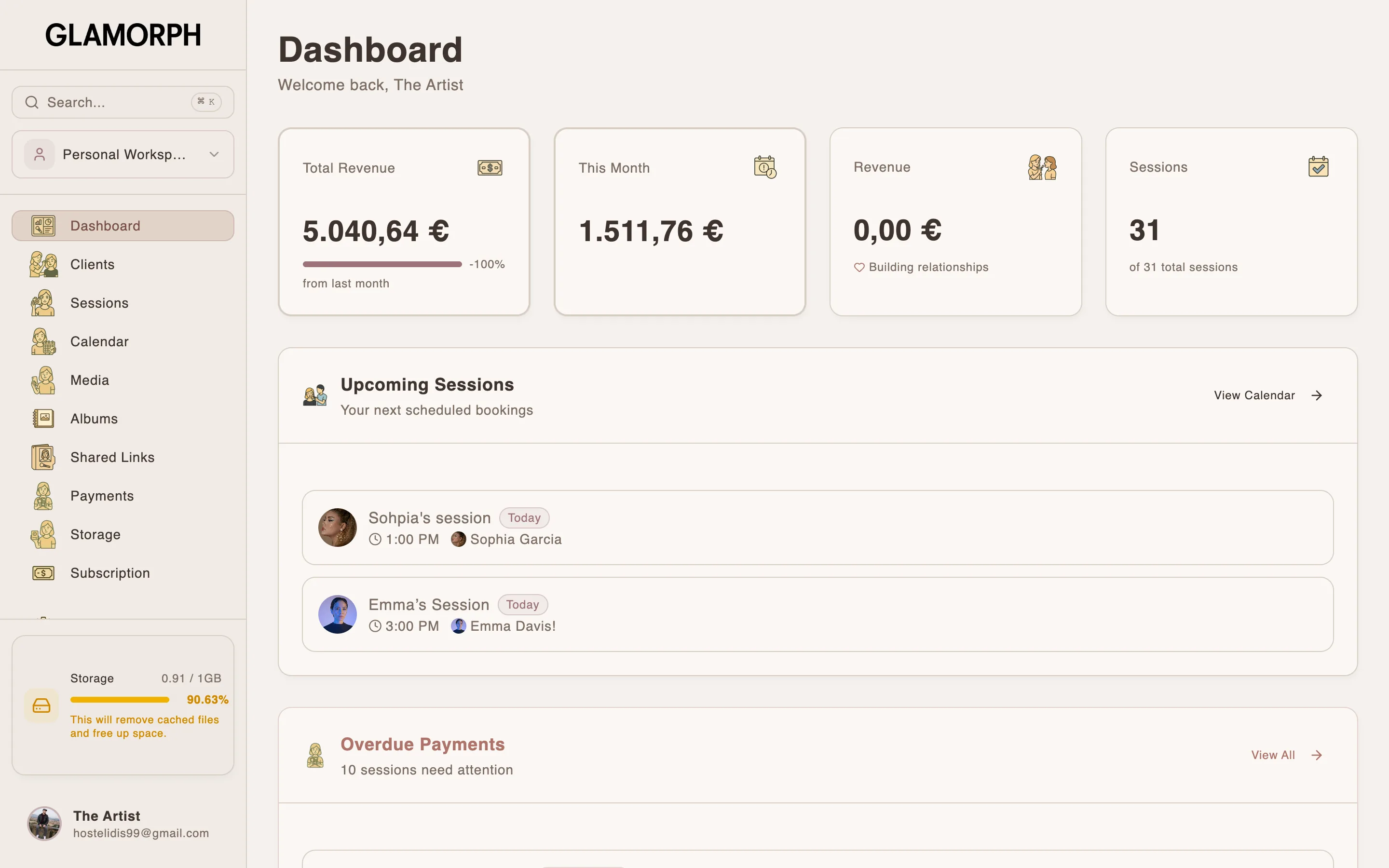Viewport: 1389px width, 868px height.
Task: Open The Artist profile avatar
Action: (x=44, y=824)
